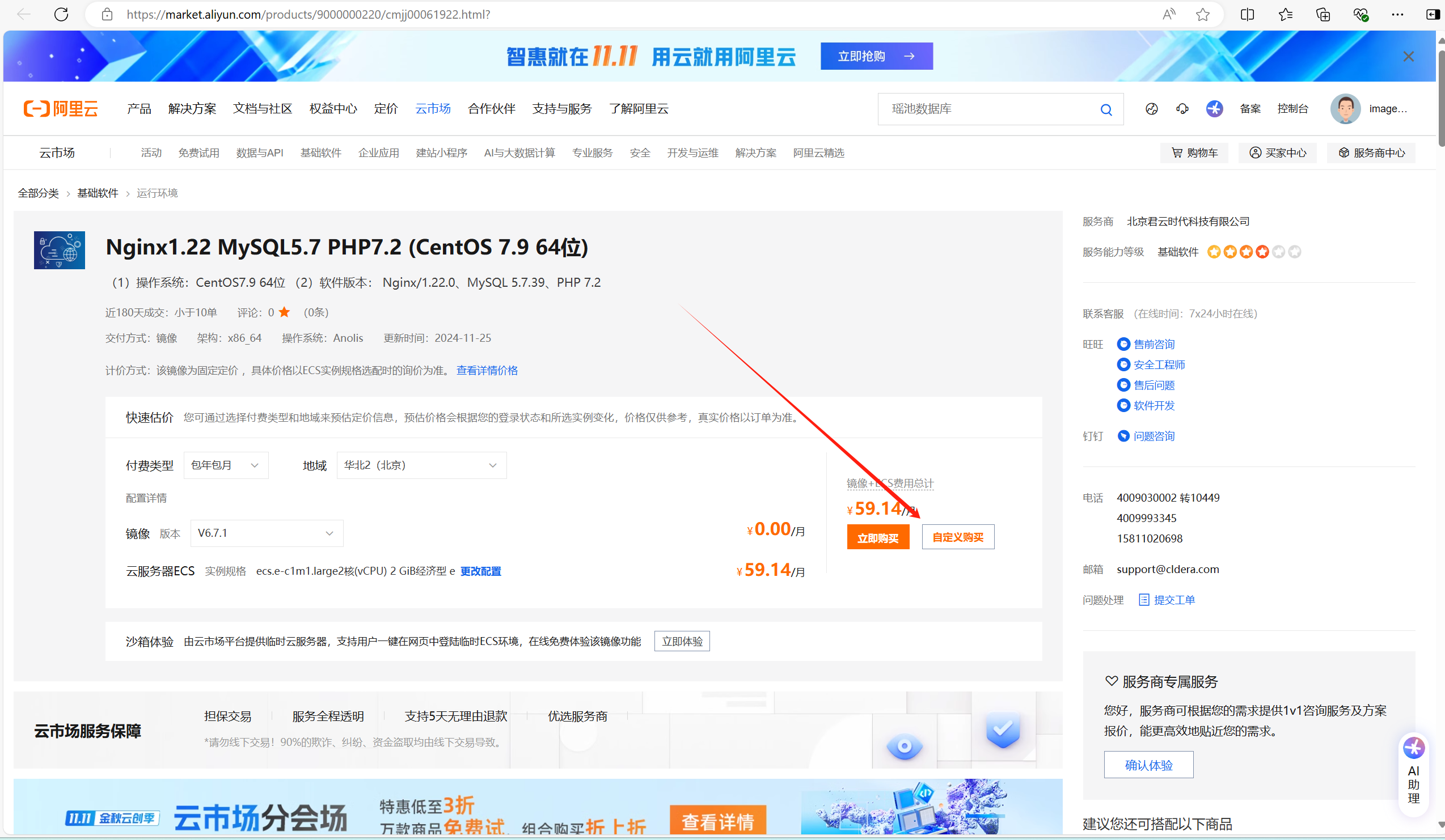Open the 云市场 nav menu item
This screenshot has width=1445, height=840.
tap(432, 109)
